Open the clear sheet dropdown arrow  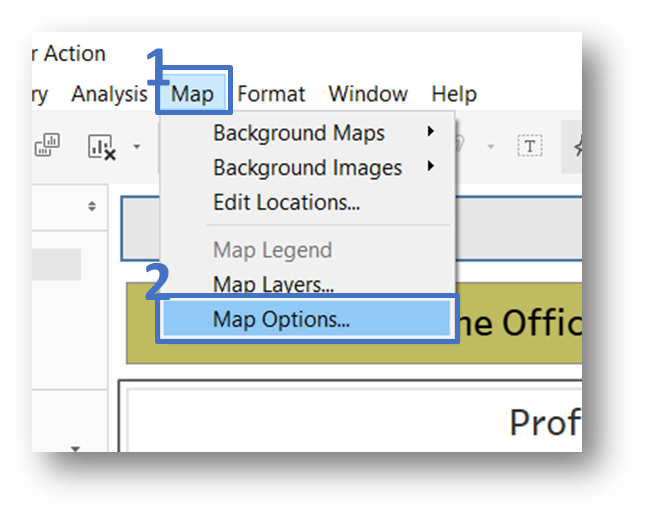137,146
